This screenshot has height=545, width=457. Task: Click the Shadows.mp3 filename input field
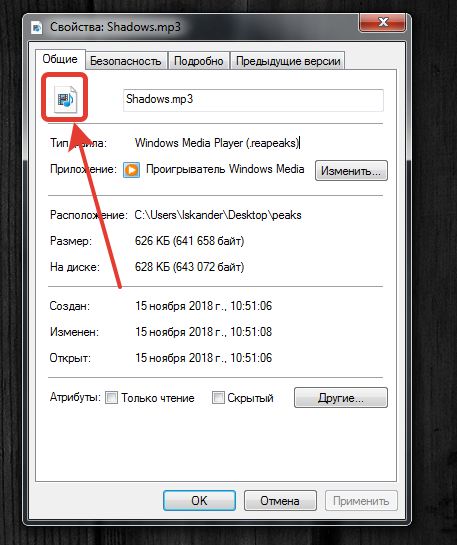(x=253, y=100)
